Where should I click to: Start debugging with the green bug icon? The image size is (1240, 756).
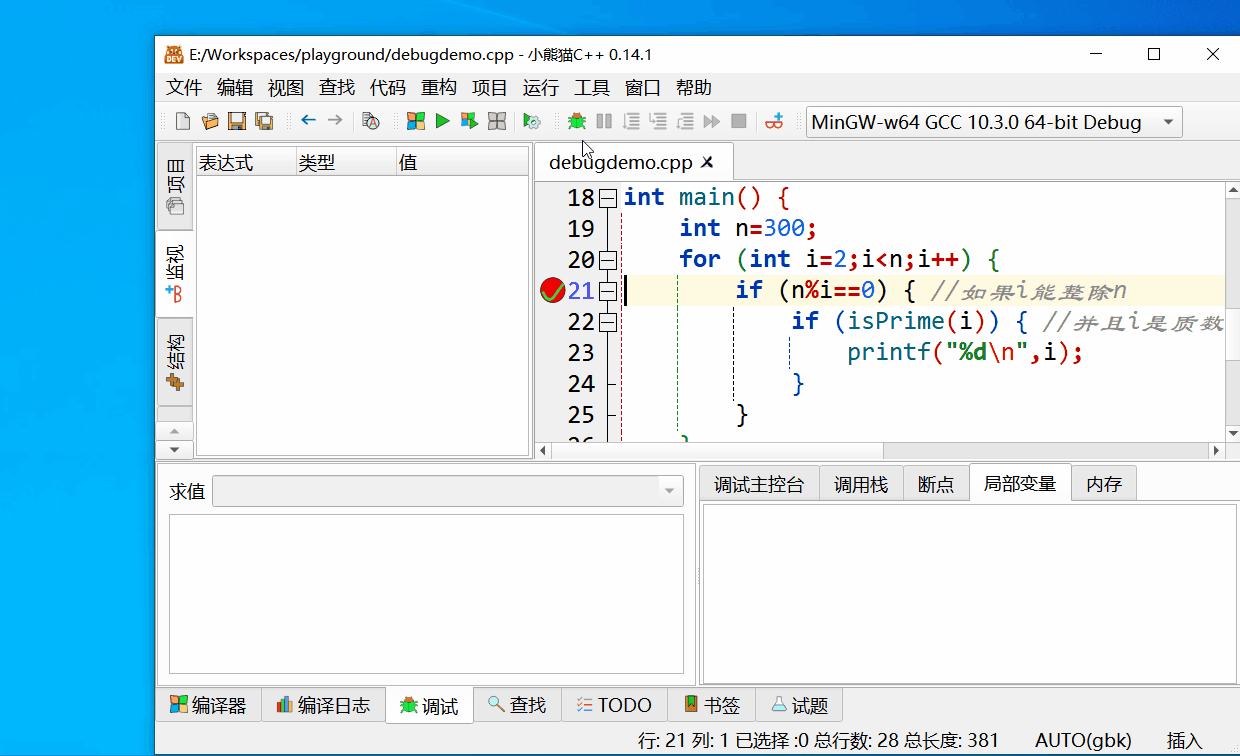coord(576,121)
